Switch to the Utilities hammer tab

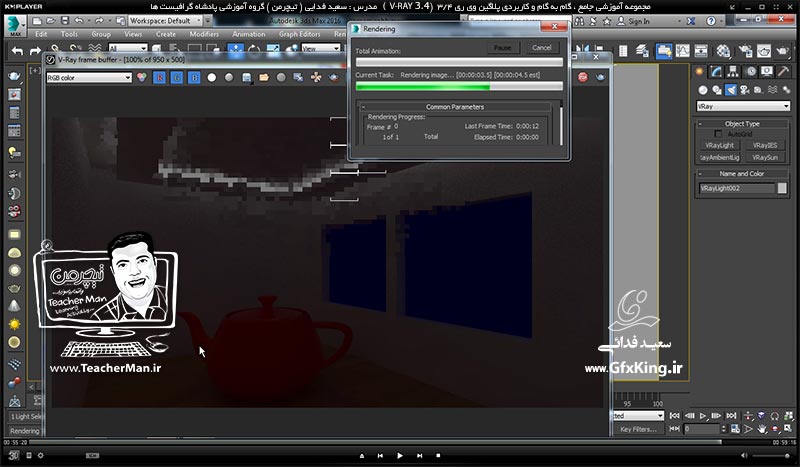(784, 72)
